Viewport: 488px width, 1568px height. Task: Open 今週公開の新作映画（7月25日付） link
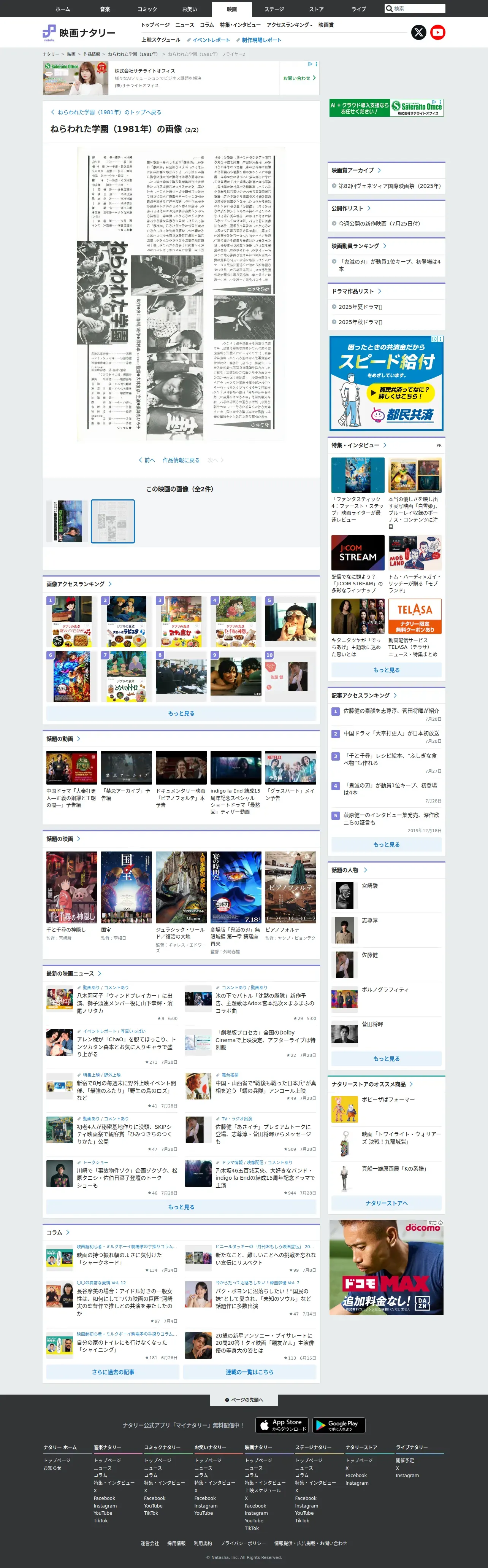point(379,223)
